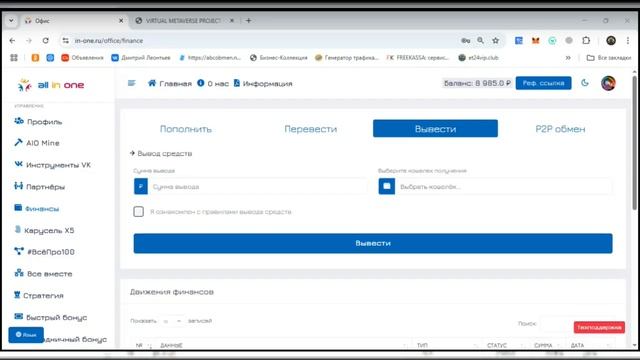Open Инструменты VK in sidebar
Image resolution: width=640 pixels, height=360 pixels.
coord(52,165)
